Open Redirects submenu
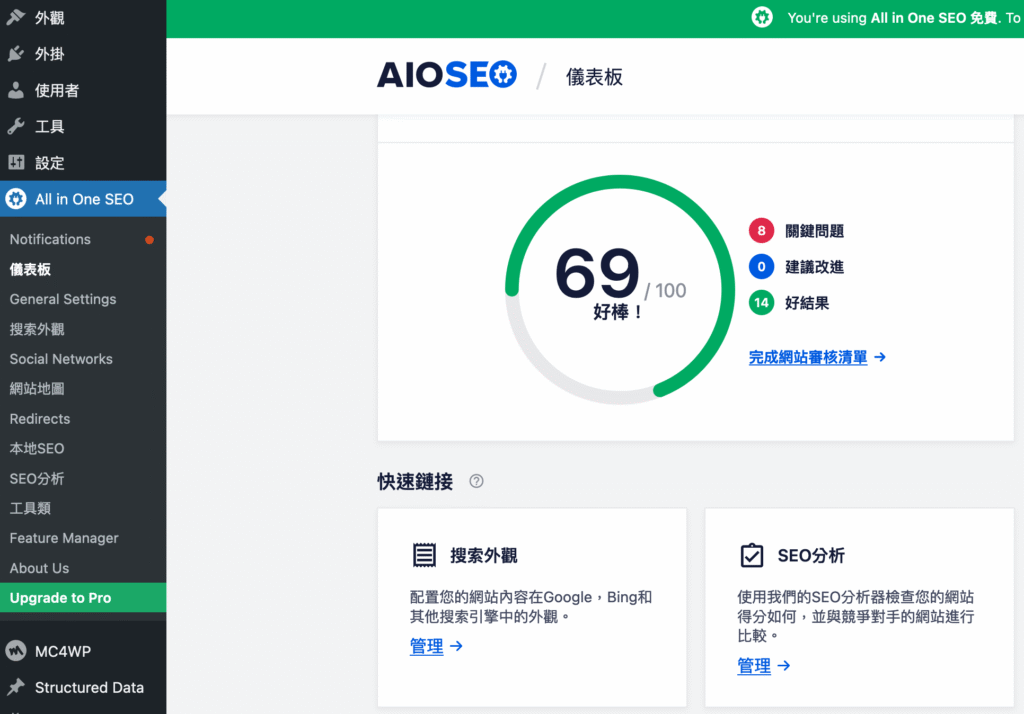 click(83, 419)
